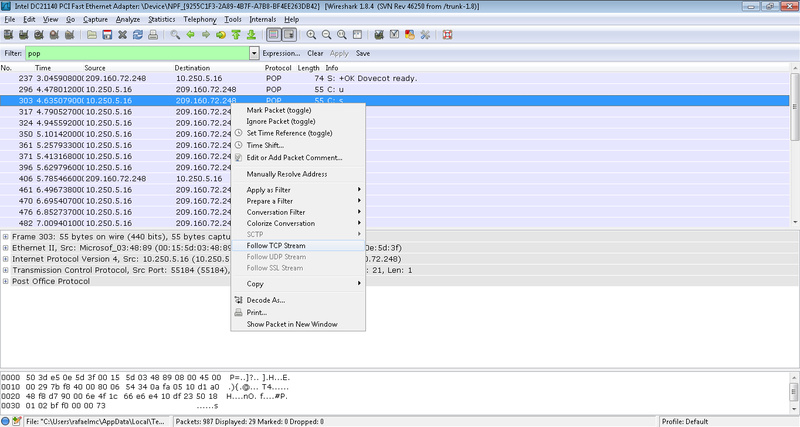Viewport: 800px width, 427px height.
Task: Open Colorize Conversation submenu
Action: [298, 223]
